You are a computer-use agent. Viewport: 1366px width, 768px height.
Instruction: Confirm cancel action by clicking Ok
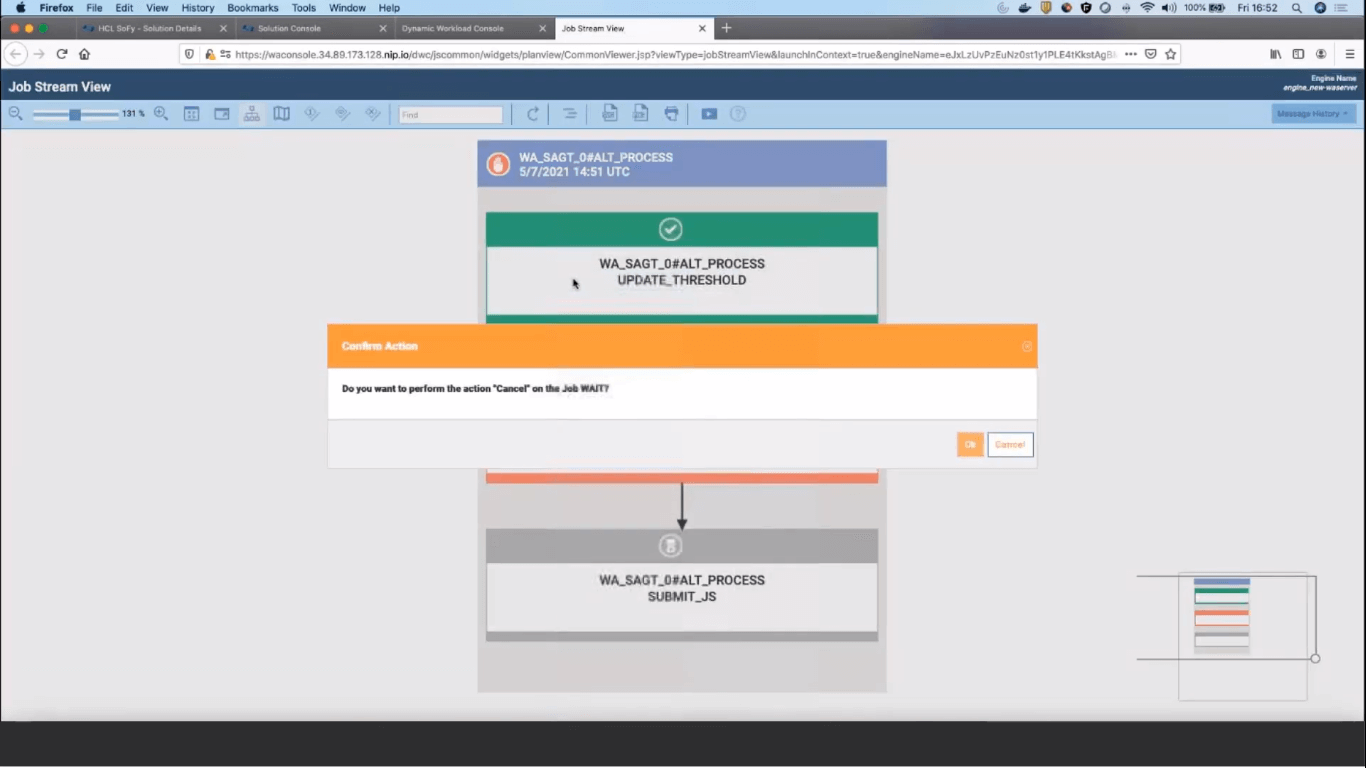click(x=969, y=444)
